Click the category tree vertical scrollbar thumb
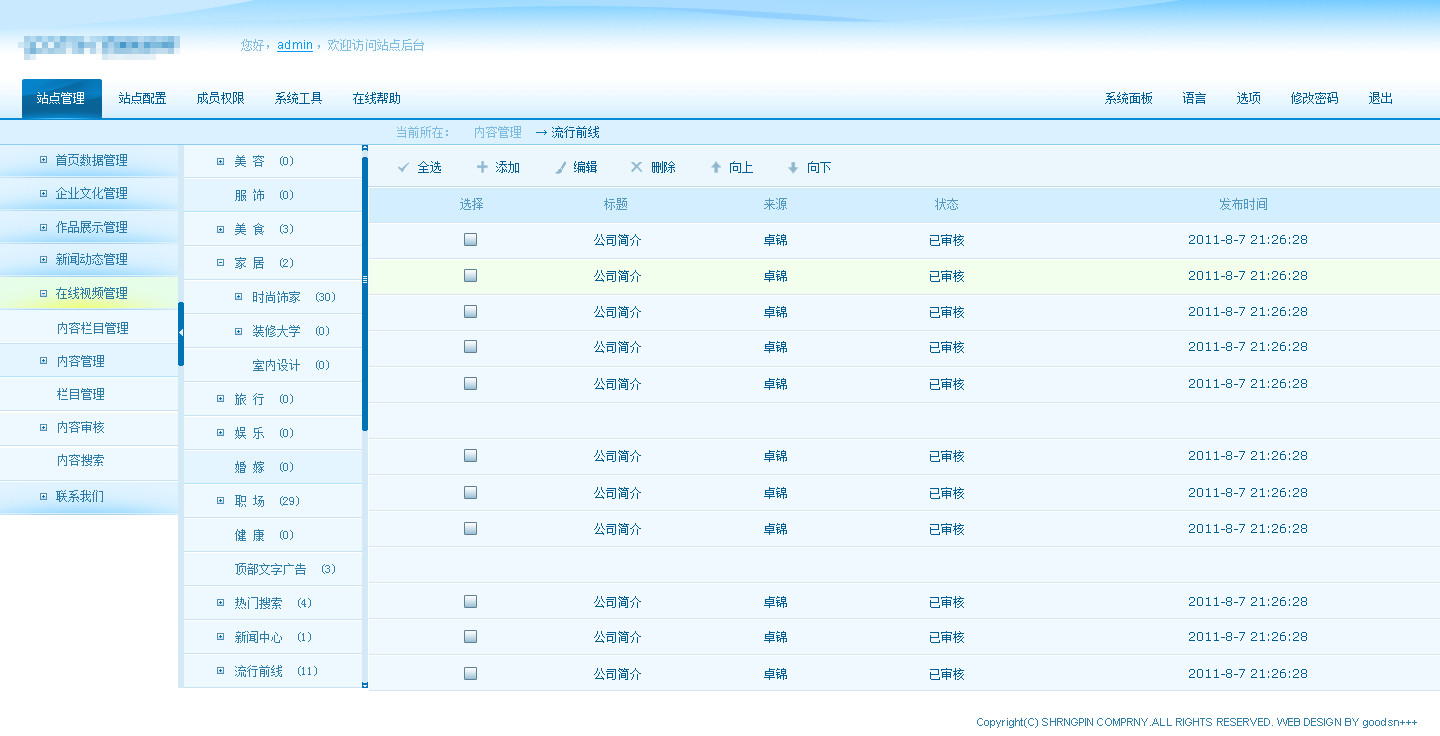Viewport: 1440px width, 736px height. point(365,293)
